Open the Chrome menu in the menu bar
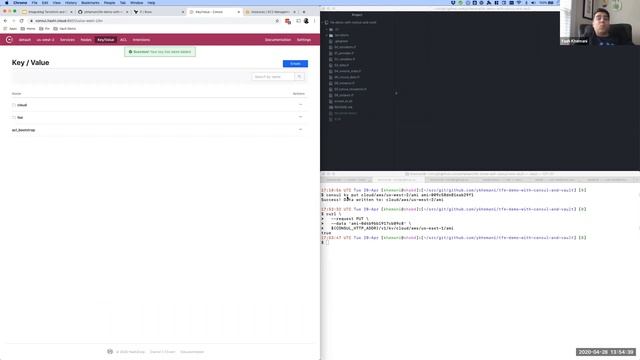The image size is (640, 360). (x=20, y=3)
